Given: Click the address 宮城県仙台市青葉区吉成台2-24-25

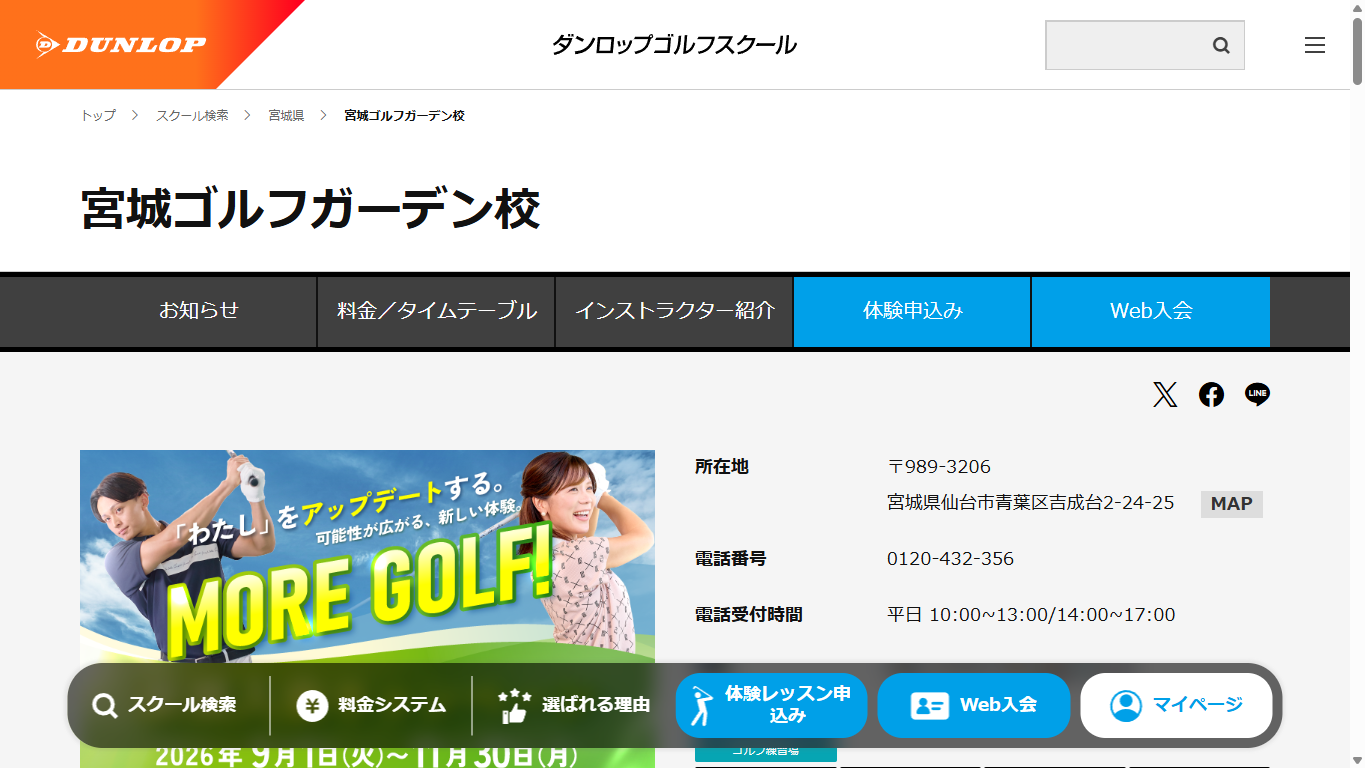Looking at the screenshot, I should [1031, 503].
